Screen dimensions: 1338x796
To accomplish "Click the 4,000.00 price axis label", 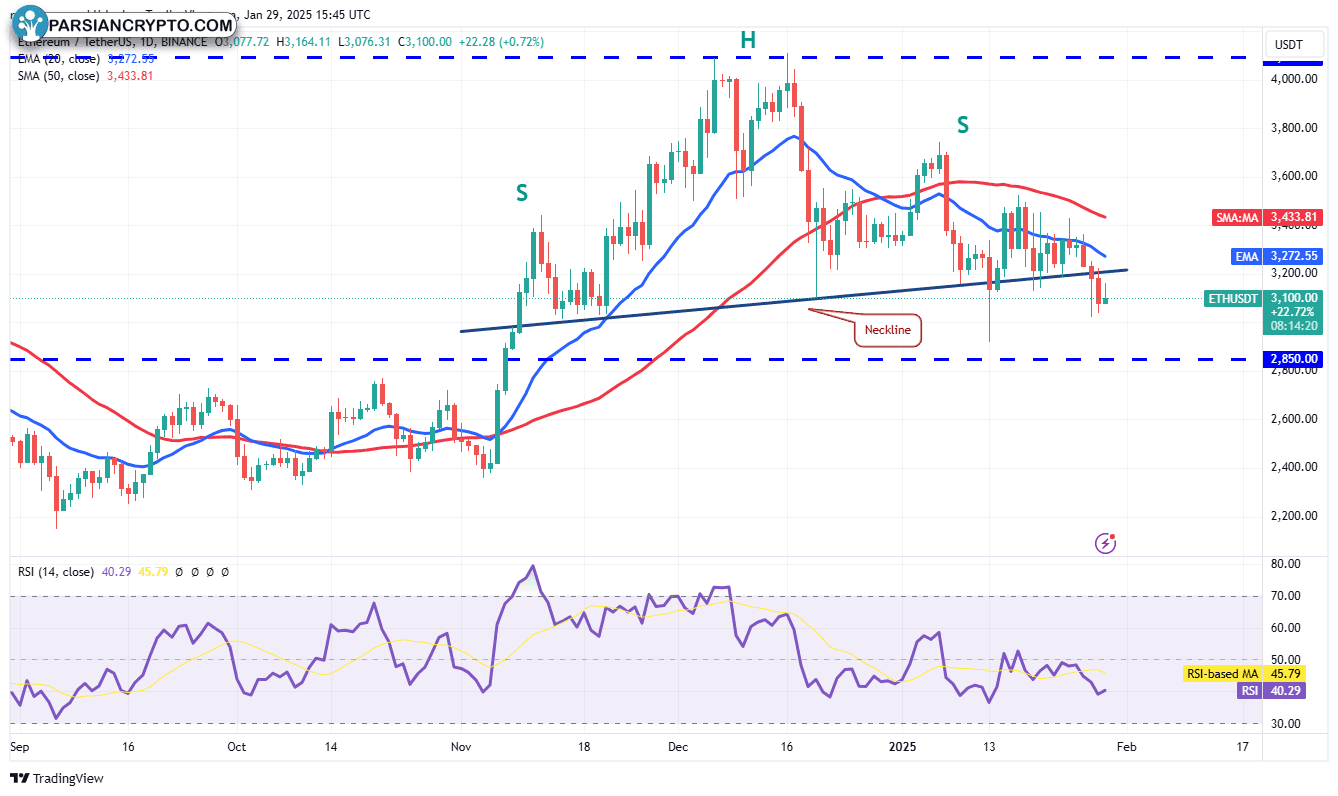I will [1296, 78].
